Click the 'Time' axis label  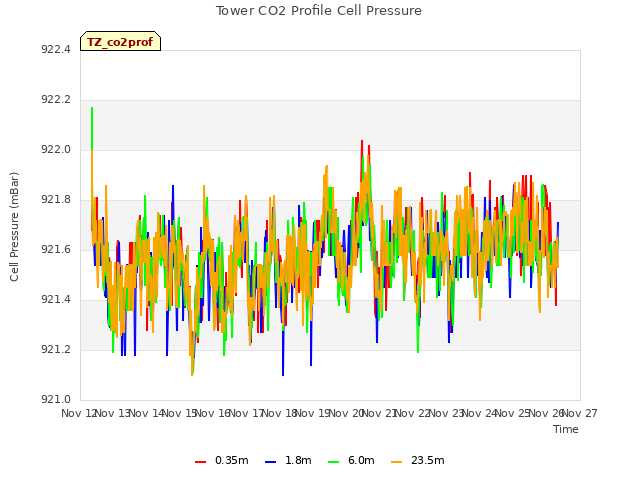point(566,429)
